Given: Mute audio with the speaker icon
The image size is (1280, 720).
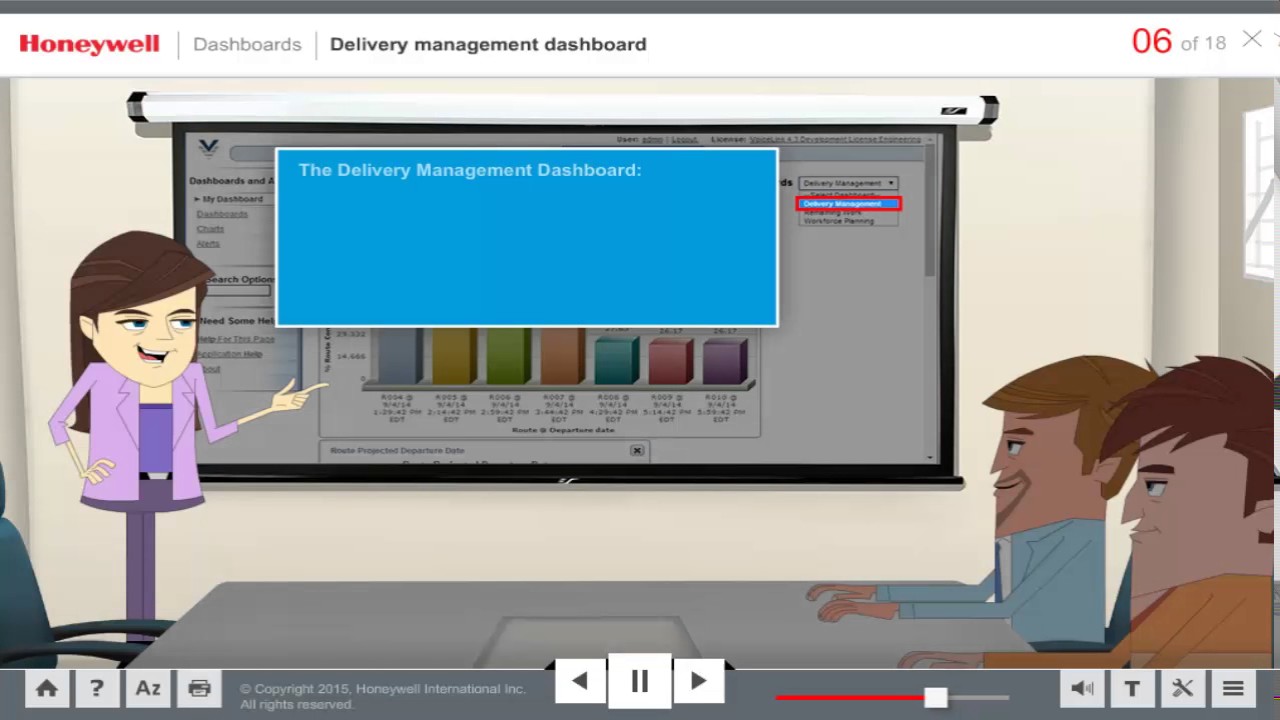Looking at the screenshot, I should [x=1082, y=688].
